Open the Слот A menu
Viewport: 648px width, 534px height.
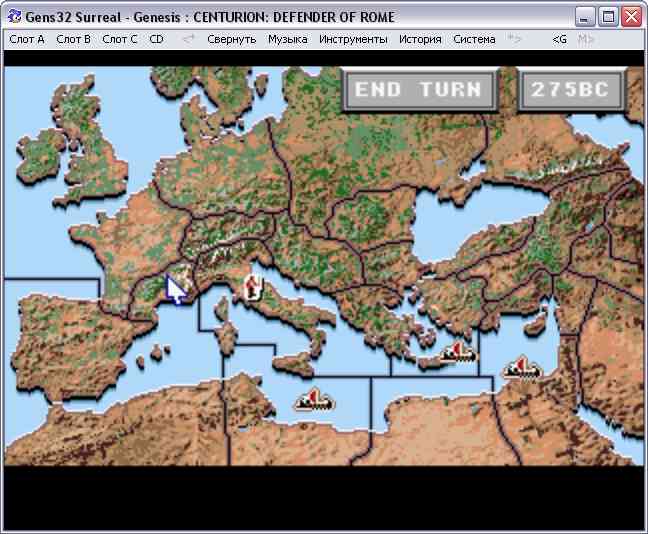(x=27, y=40)
